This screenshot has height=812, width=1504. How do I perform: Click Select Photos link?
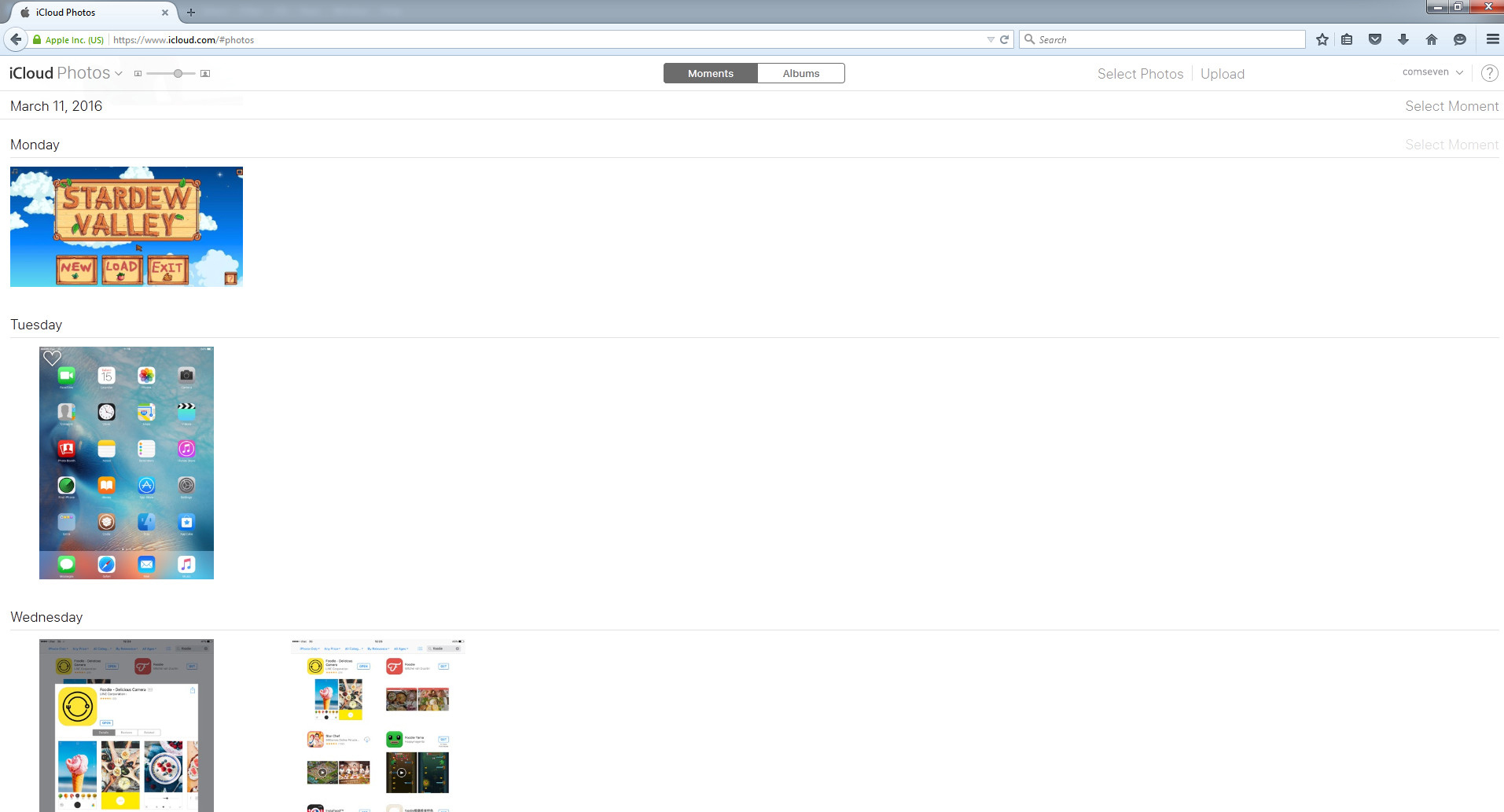tap(1140, 74)
